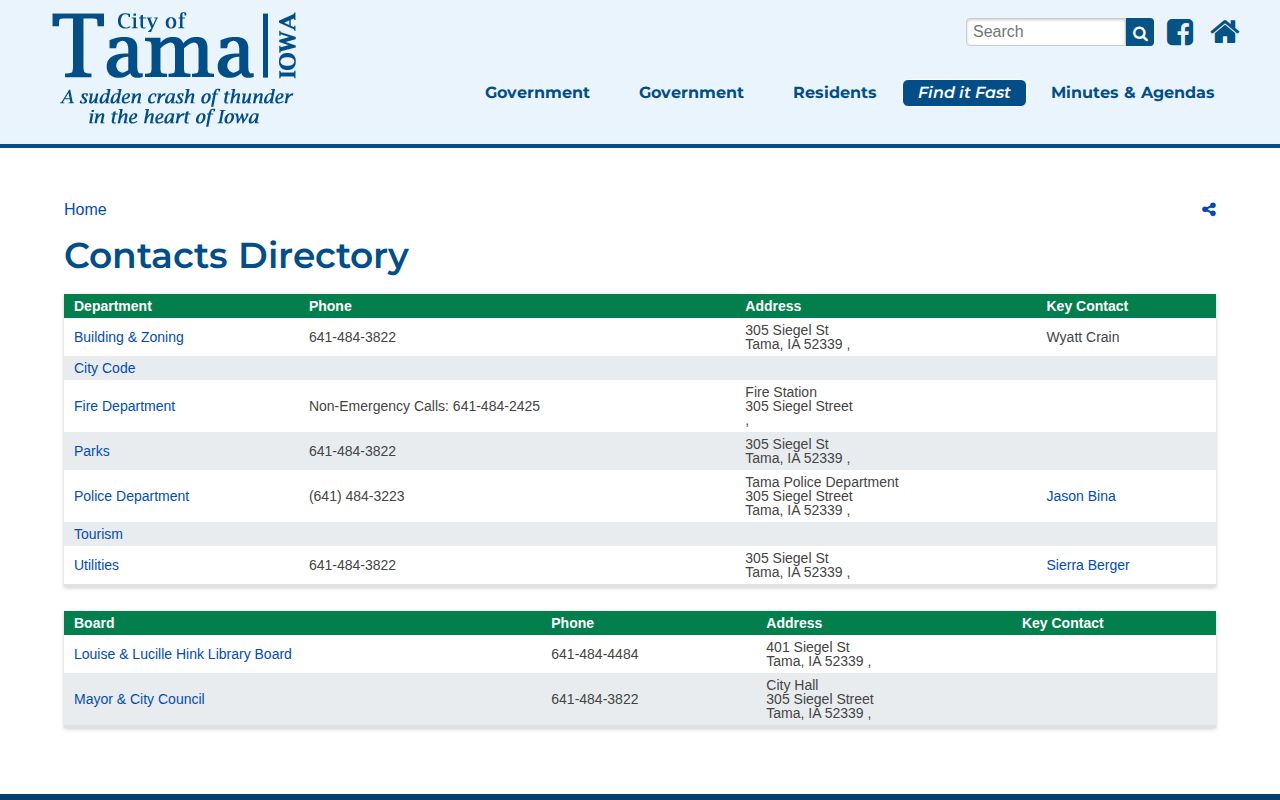The image size is (1280, 800).
Task: Focus the Search text field
Action: click(x=1046, y=32)
